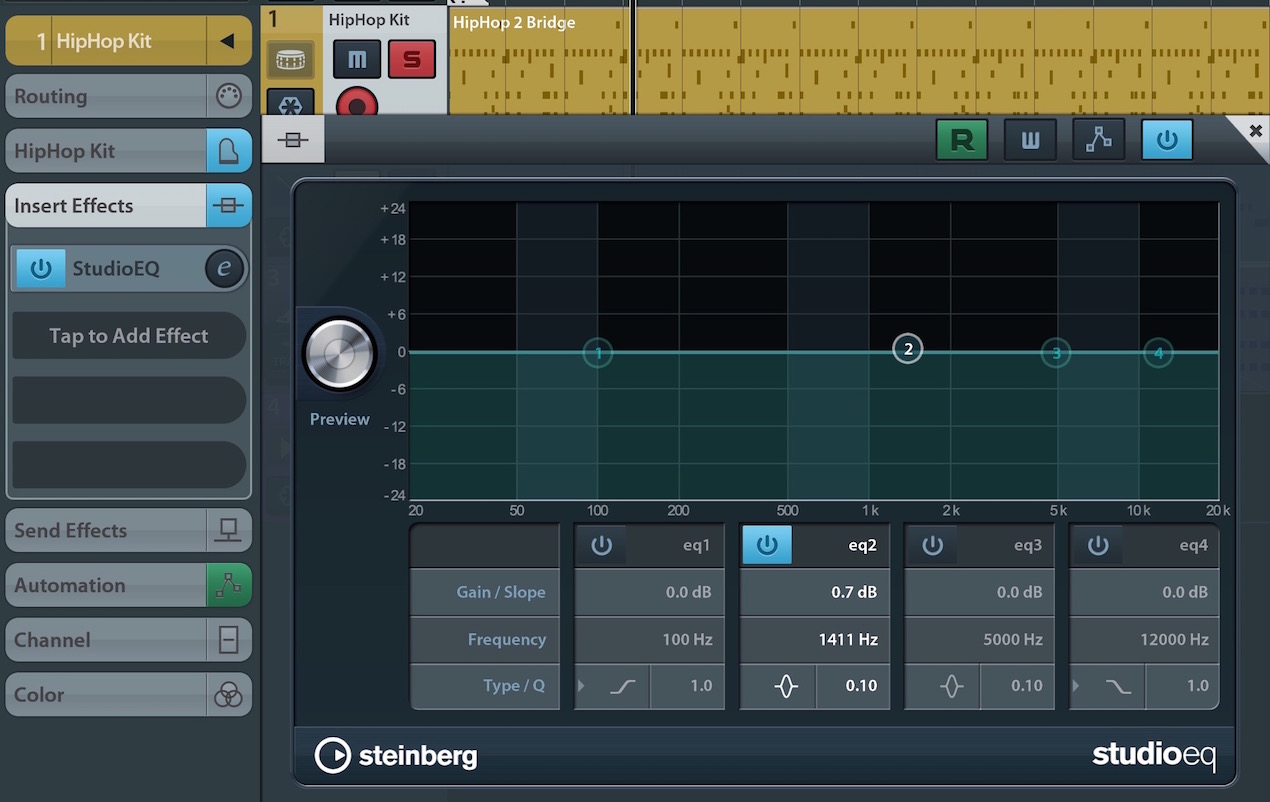Viewport: 1270px width, 802px height.
Task: Open the Automation section
Action: click(107, 585)
